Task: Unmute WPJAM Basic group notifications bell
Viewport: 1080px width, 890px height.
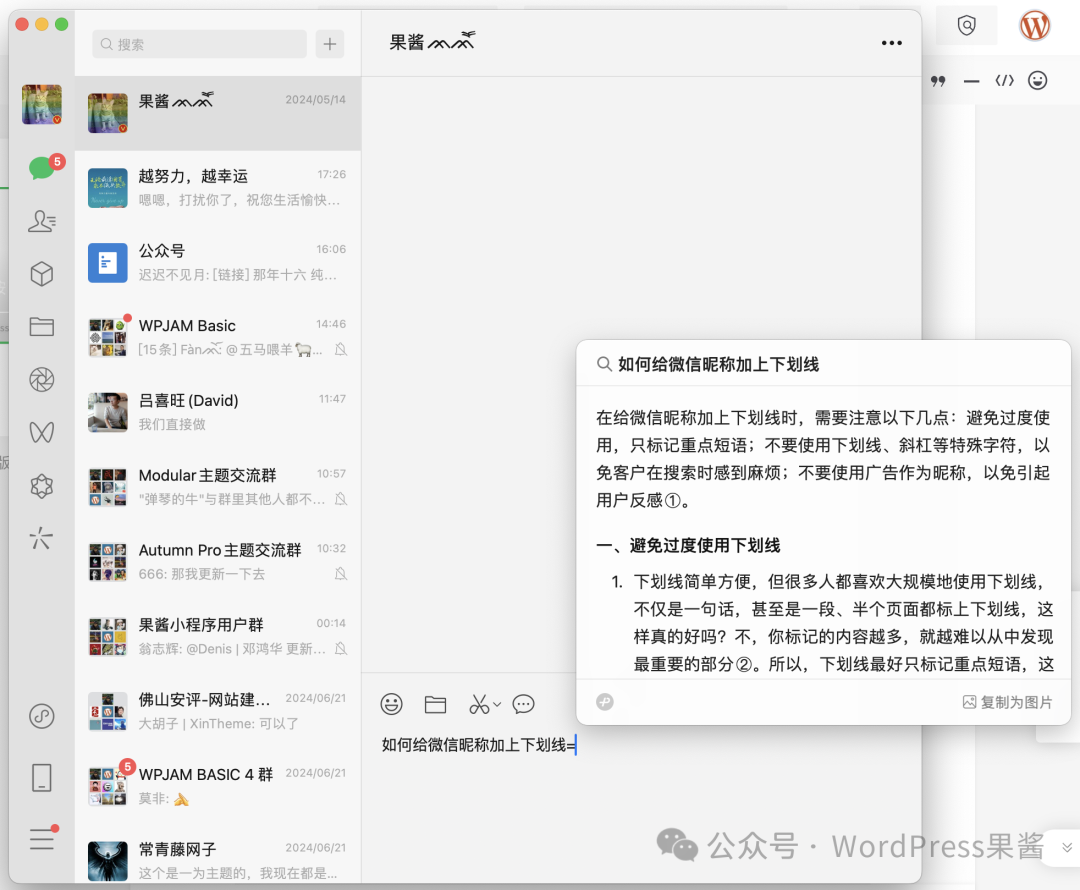Action: 339,350
